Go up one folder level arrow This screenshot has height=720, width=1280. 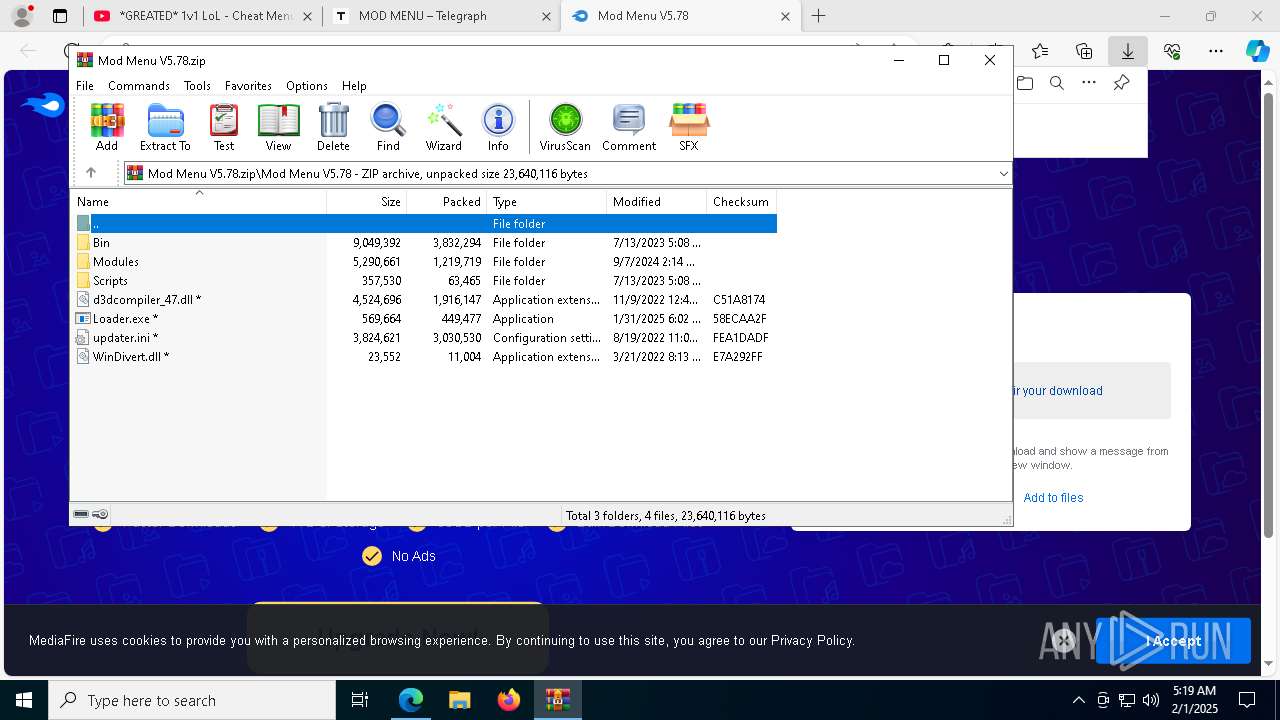click(91, 173)
